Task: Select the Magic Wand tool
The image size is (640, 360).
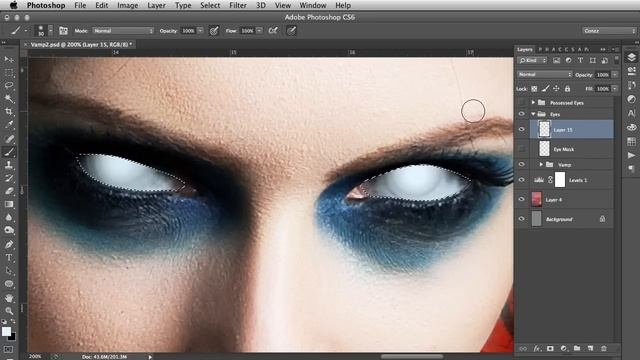Action: coord(9,99)
